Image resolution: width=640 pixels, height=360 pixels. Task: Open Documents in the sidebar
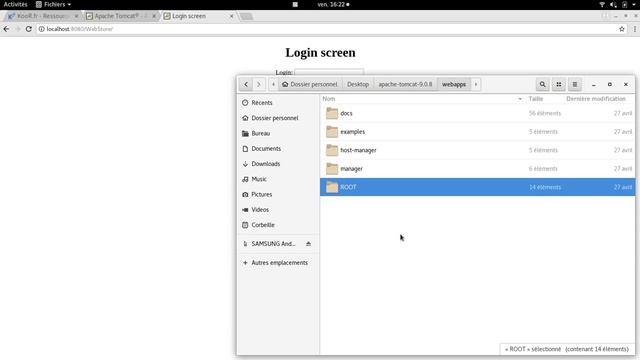[x=278, y=149]
